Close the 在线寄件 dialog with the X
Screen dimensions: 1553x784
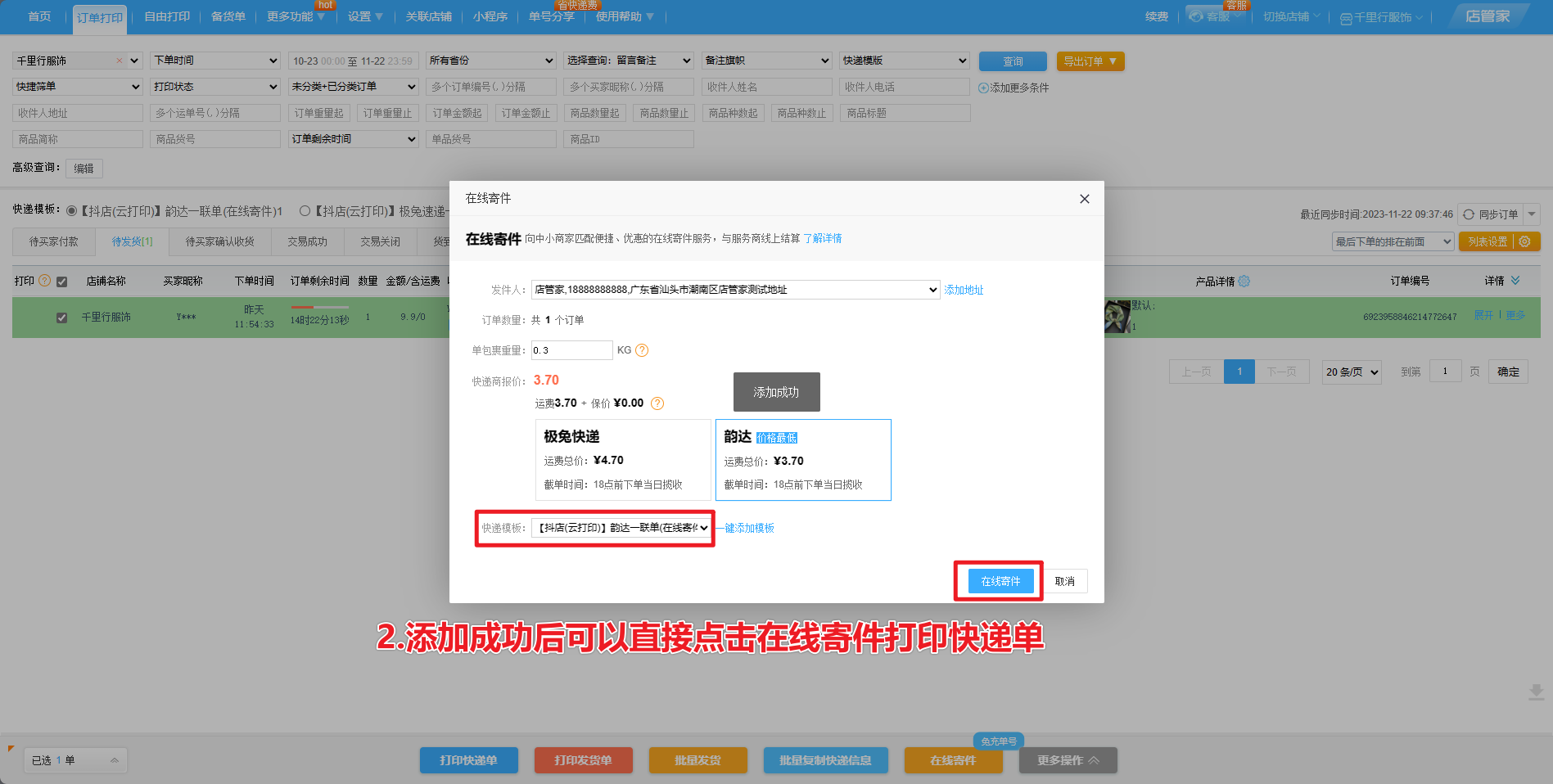[x=1084, y=199]
